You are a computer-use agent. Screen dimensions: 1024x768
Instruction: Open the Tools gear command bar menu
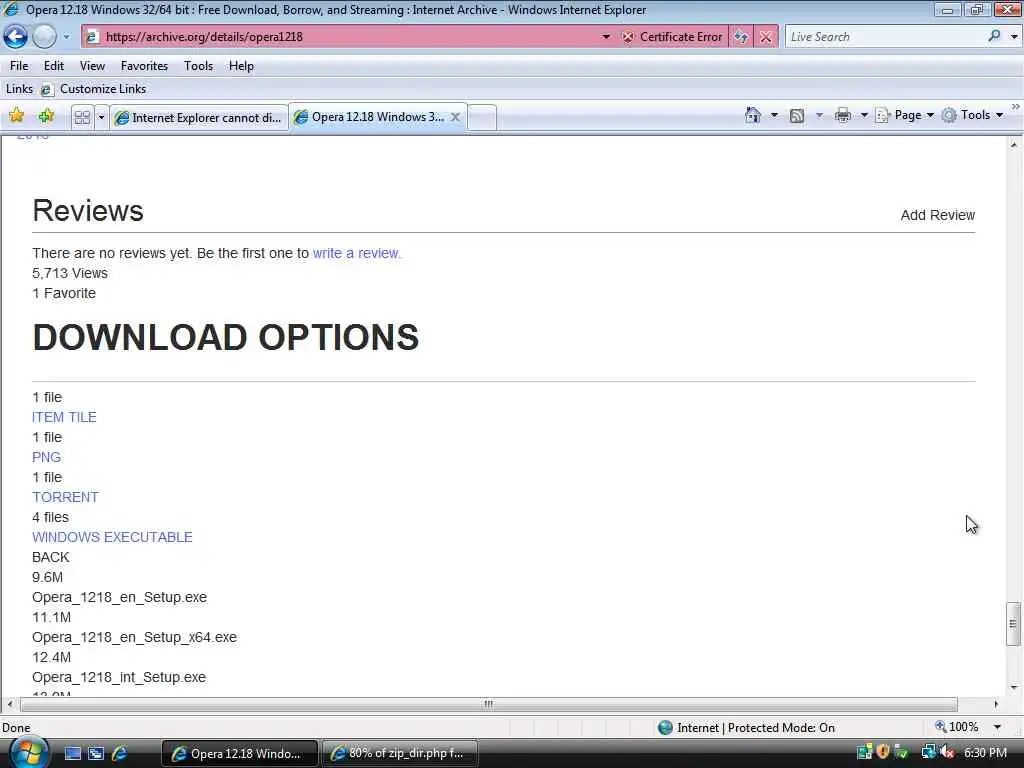pos(972,116)
